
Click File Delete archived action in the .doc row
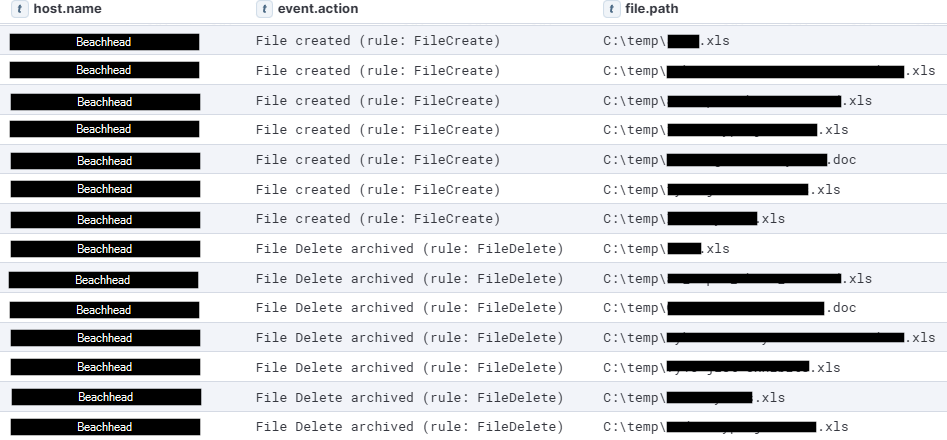pos(409,308)
